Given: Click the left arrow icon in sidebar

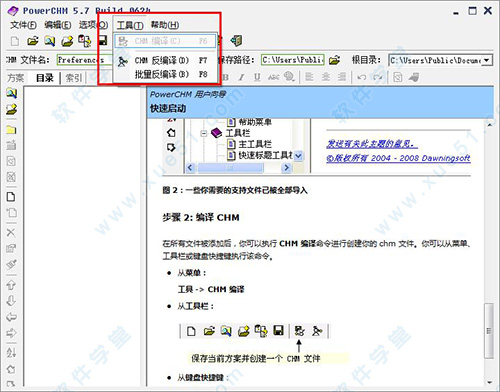Looking at the screenshot, I should click(11, 317).
